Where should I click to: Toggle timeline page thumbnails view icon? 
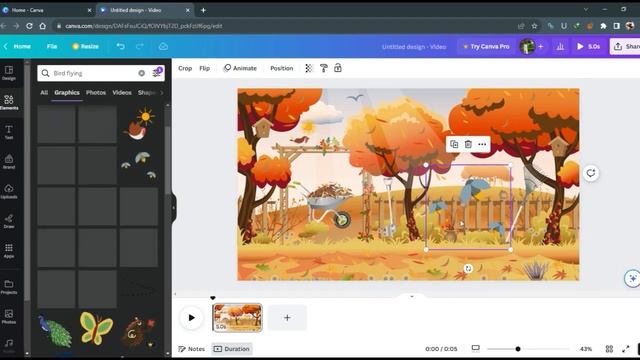pos(476,348)
